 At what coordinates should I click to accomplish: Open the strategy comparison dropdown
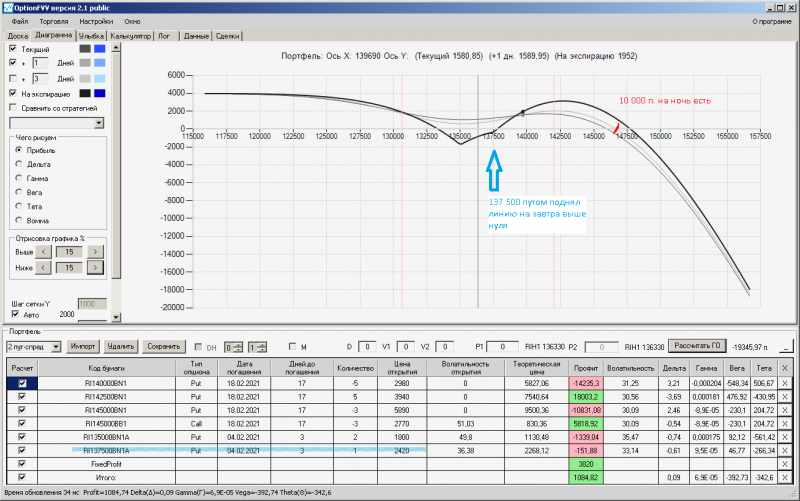[x=99, y=123]
